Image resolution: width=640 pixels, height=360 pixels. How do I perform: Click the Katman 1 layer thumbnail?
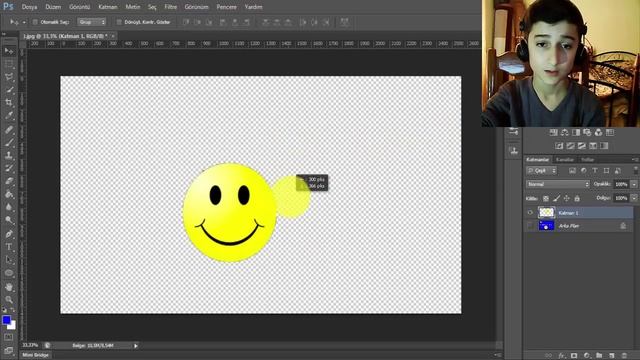[x=546, y=213]
